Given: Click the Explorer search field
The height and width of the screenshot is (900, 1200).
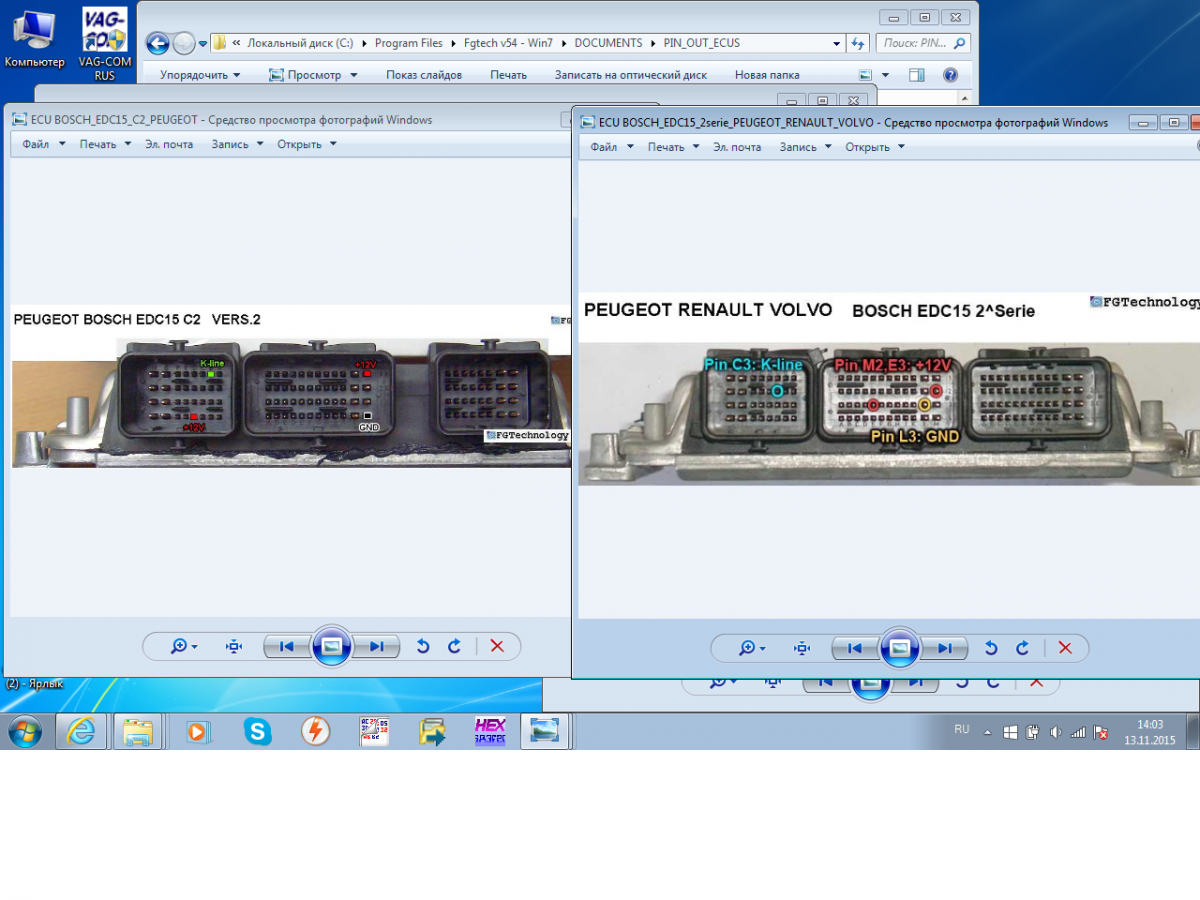Looking at the screenshot, I should click(922, 43).
